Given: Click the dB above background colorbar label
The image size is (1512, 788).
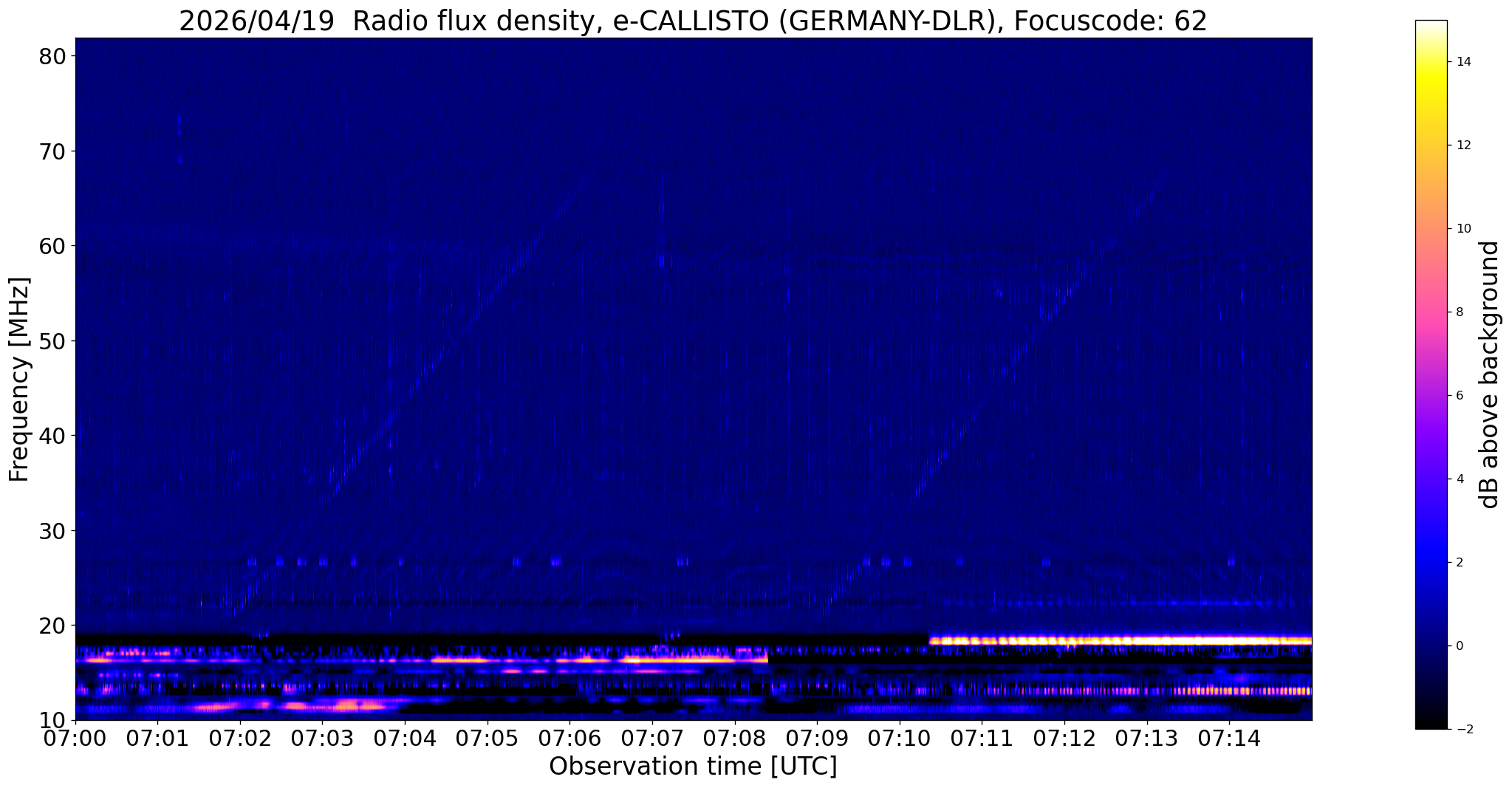Looking at the screenshot, I should 1490,374.
